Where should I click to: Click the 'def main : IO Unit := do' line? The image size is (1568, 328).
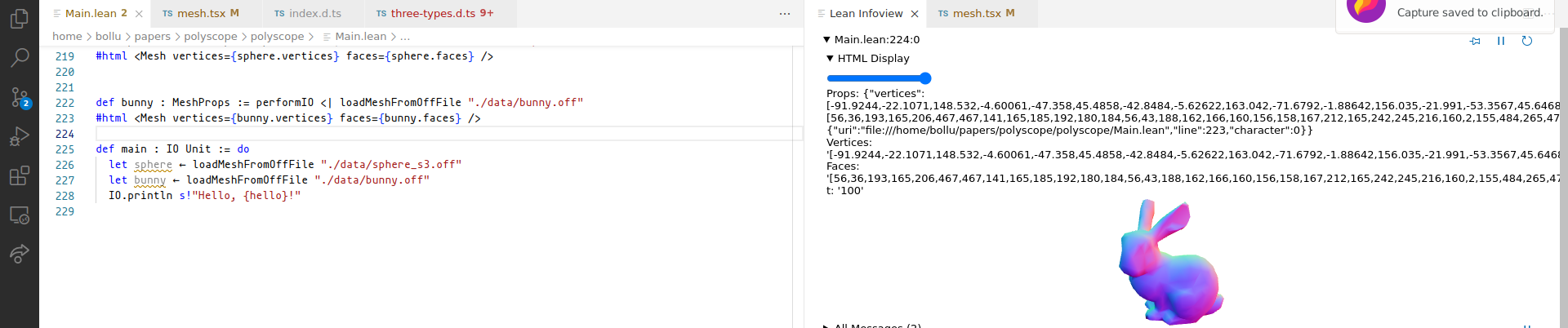(x=173, y=149)
